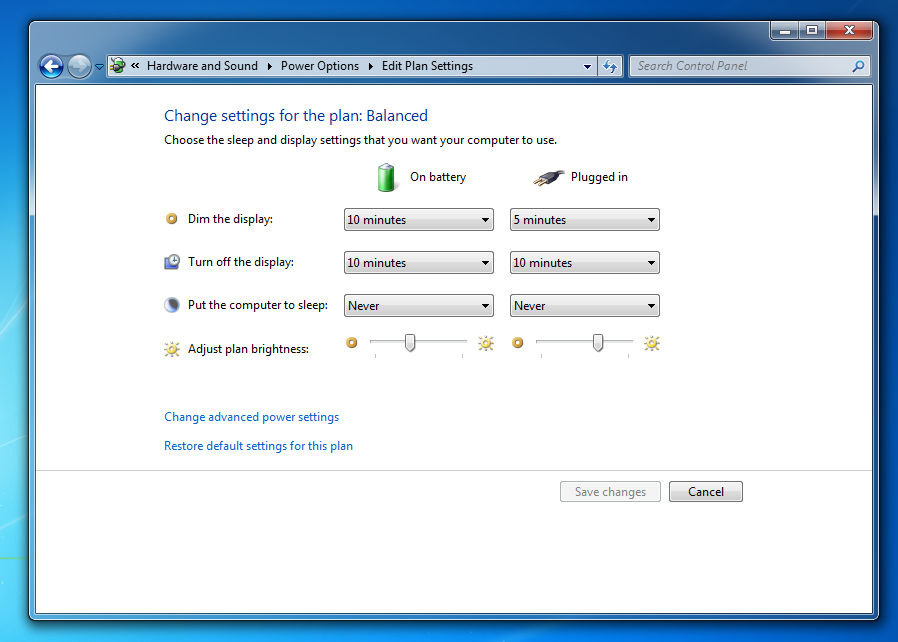Click the search magnifier icon
898x642 pixels.
[858, 66]
